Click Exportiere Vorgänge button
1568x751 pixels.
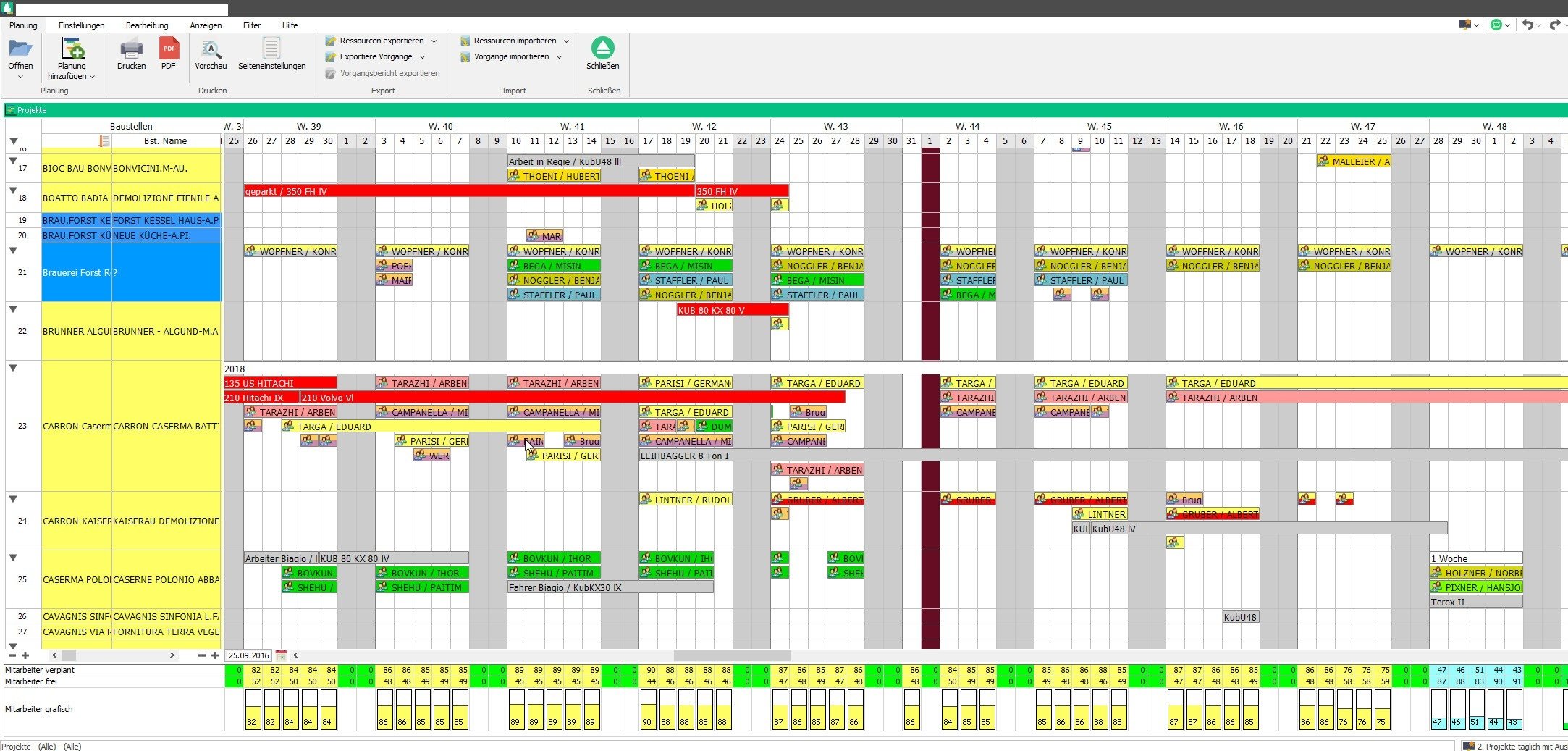[x=376, y=56]
